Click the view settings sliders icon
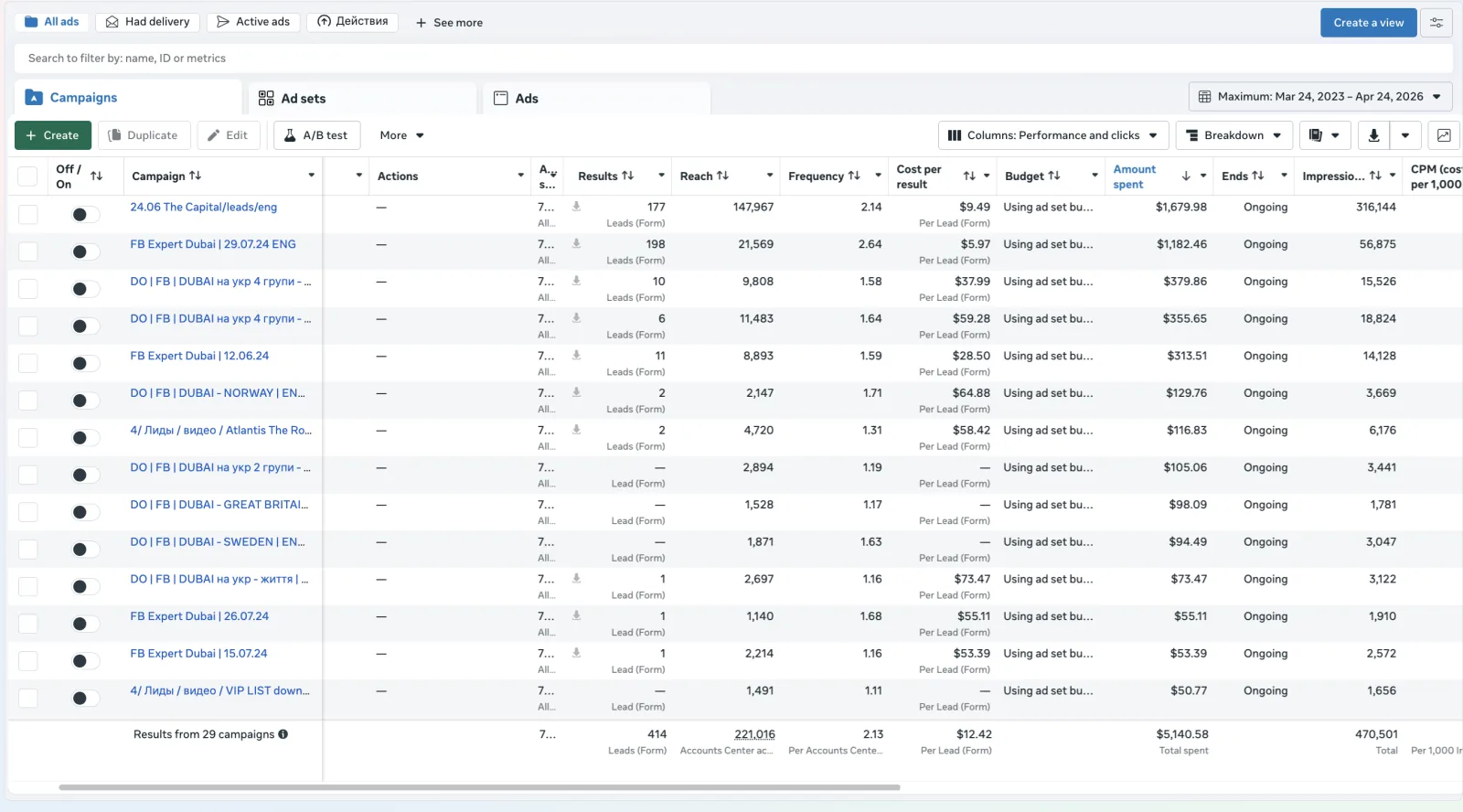Image resolution: width=1463 pixels, height=812 pixels. tap(1436, 23)
